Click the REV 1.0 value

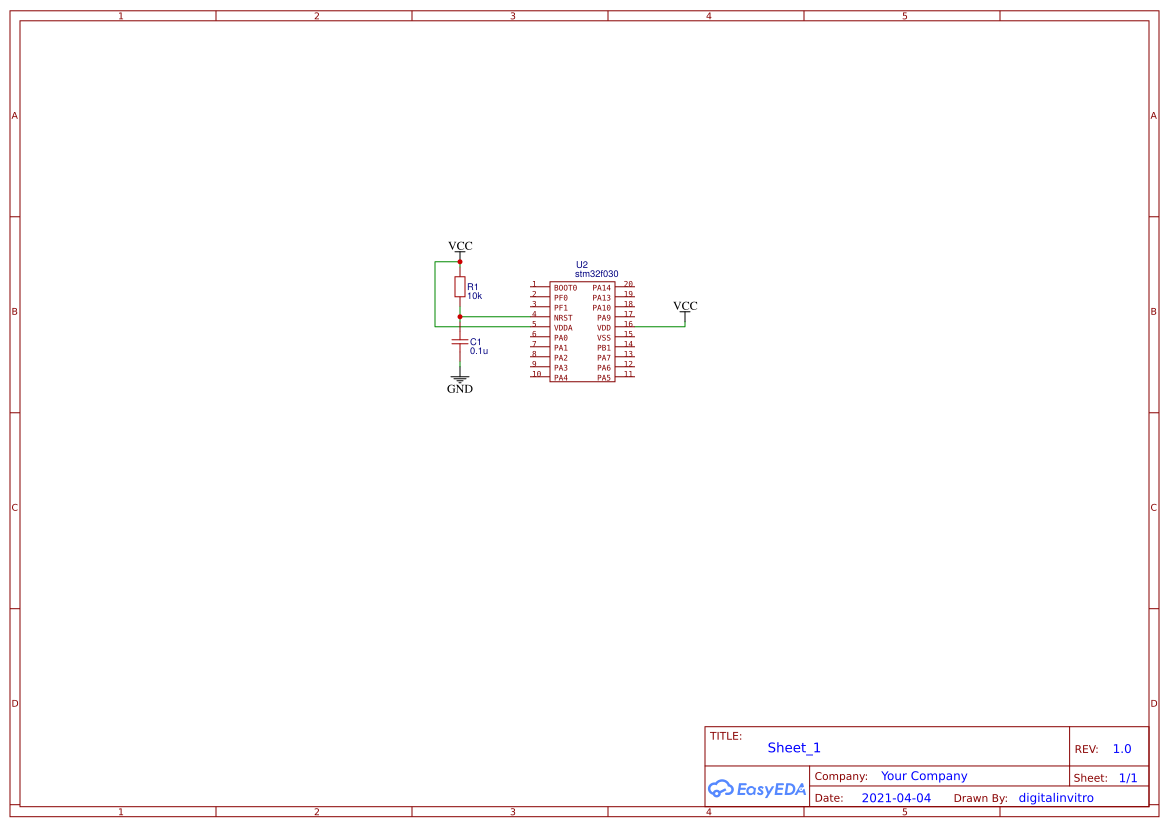1122,749
